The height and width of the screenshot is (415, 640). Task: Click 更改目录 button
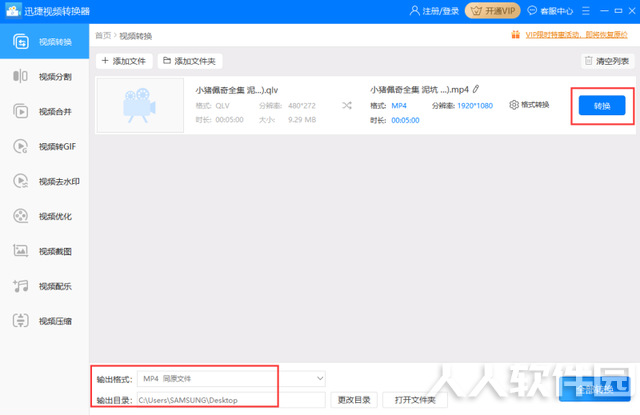(x=354, y=400)
